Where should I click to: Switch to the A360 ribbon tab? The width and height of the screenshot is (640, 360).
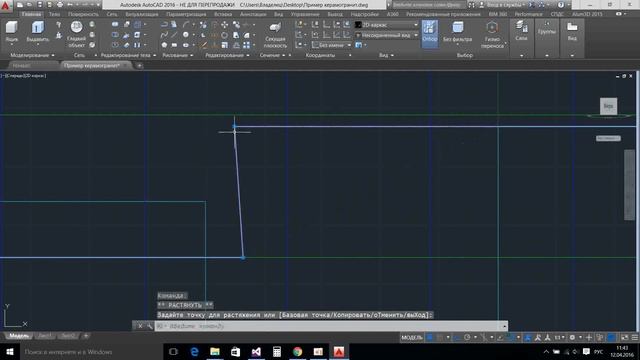(393, 14)
